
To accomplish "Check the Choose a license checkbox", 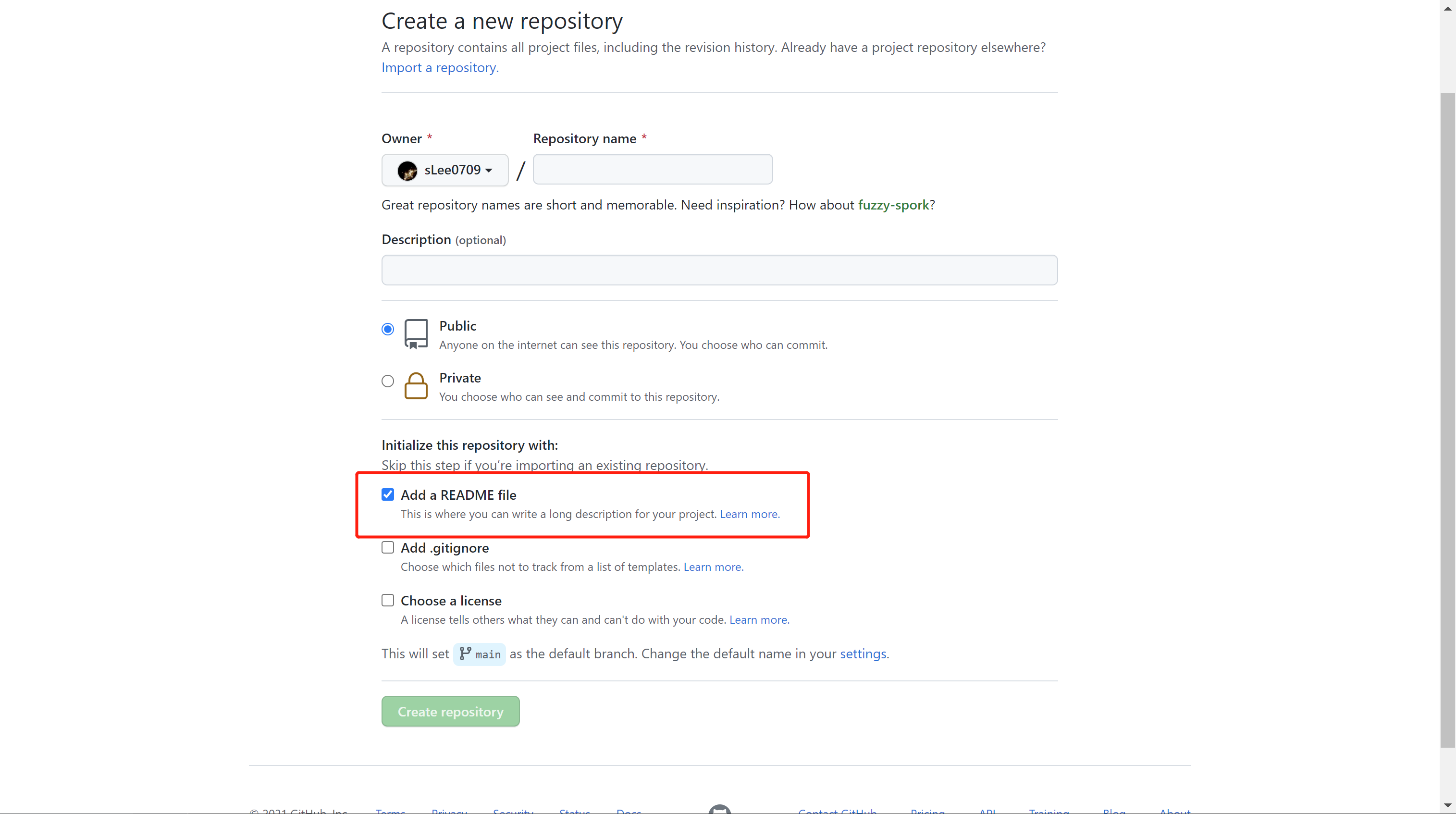I will 388,600.
